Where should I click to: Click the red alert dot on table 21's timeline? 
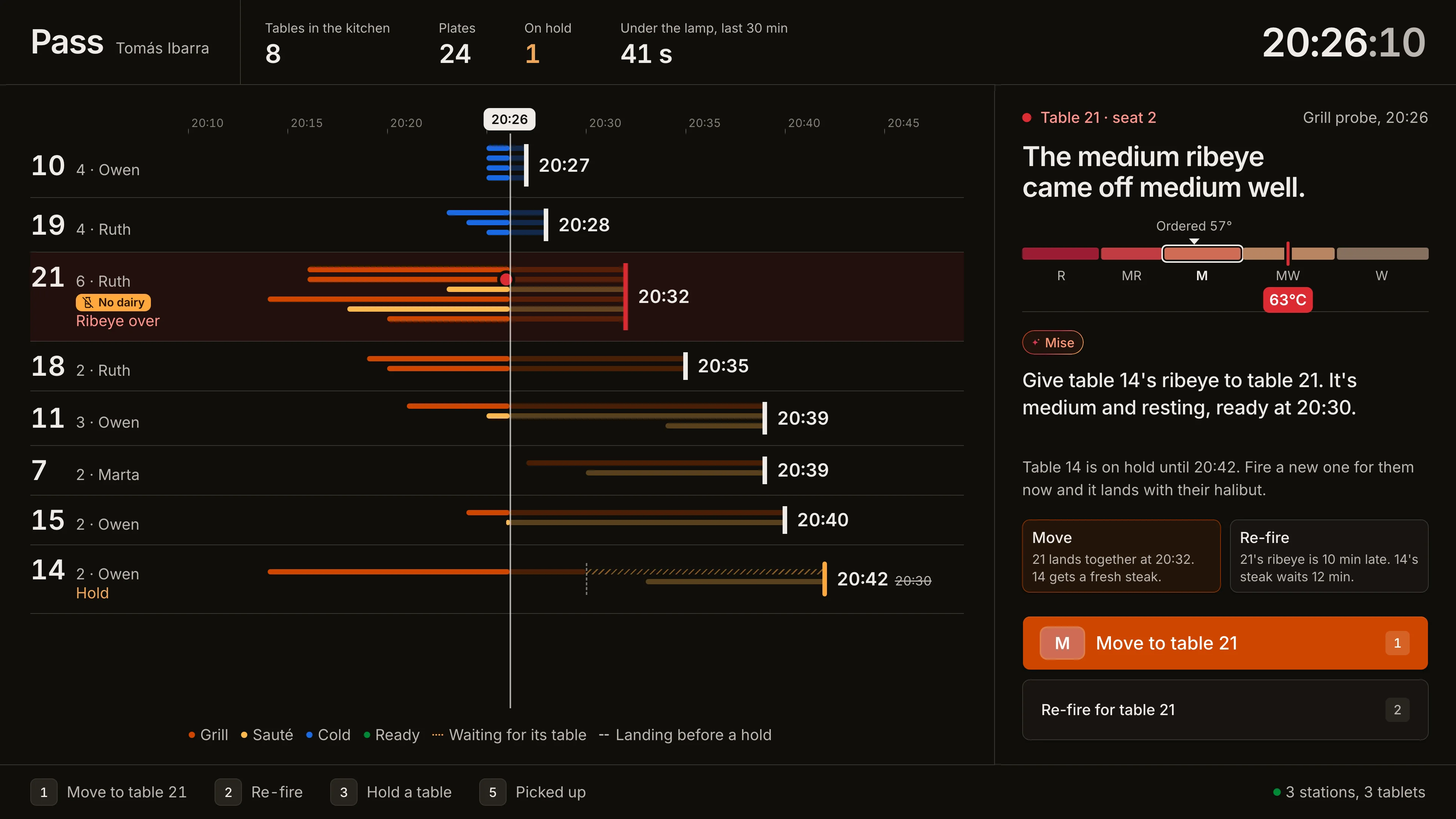click(506, 279)
